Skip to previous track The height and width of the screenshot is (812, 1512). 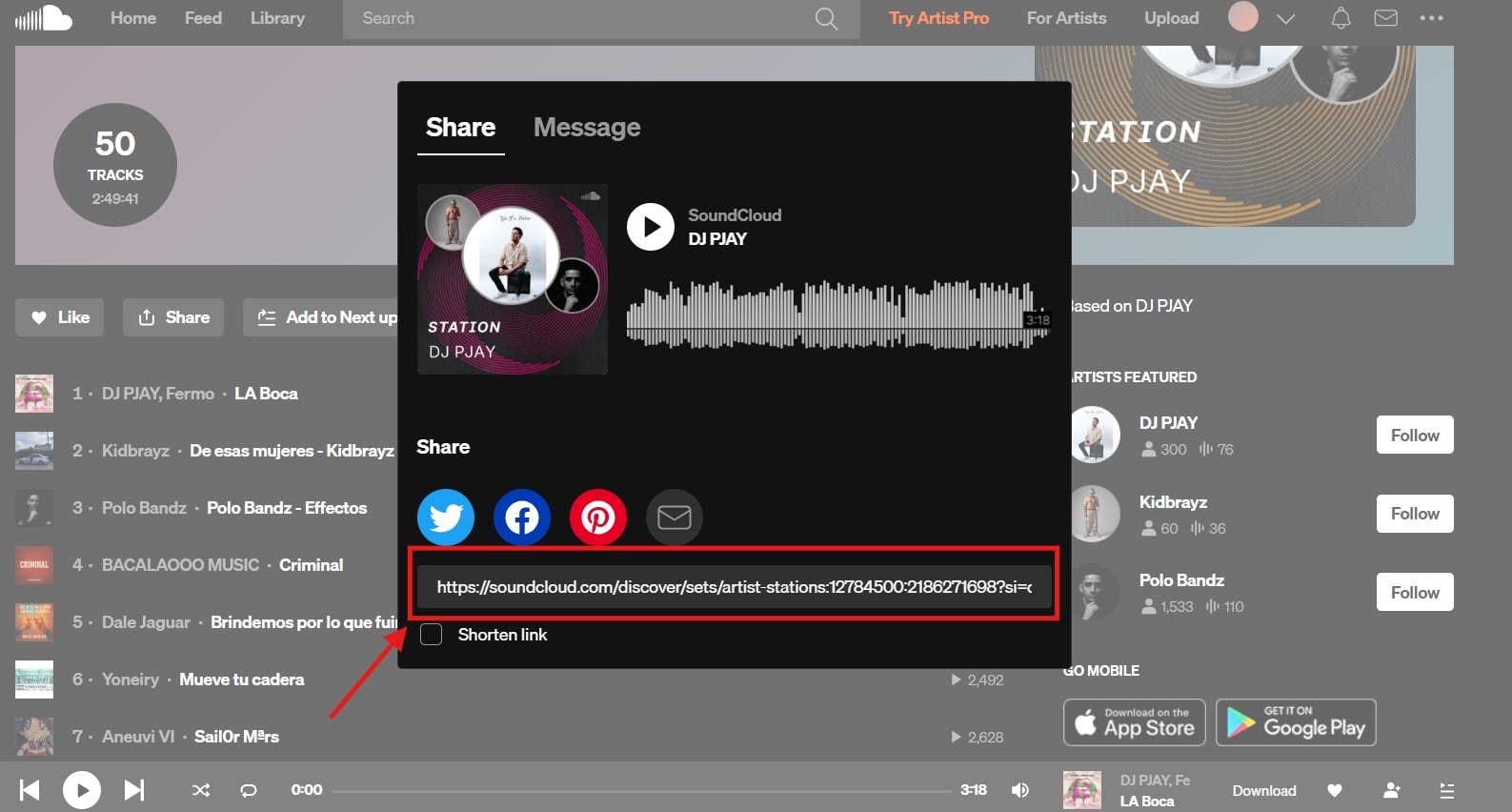pos(30,790)
